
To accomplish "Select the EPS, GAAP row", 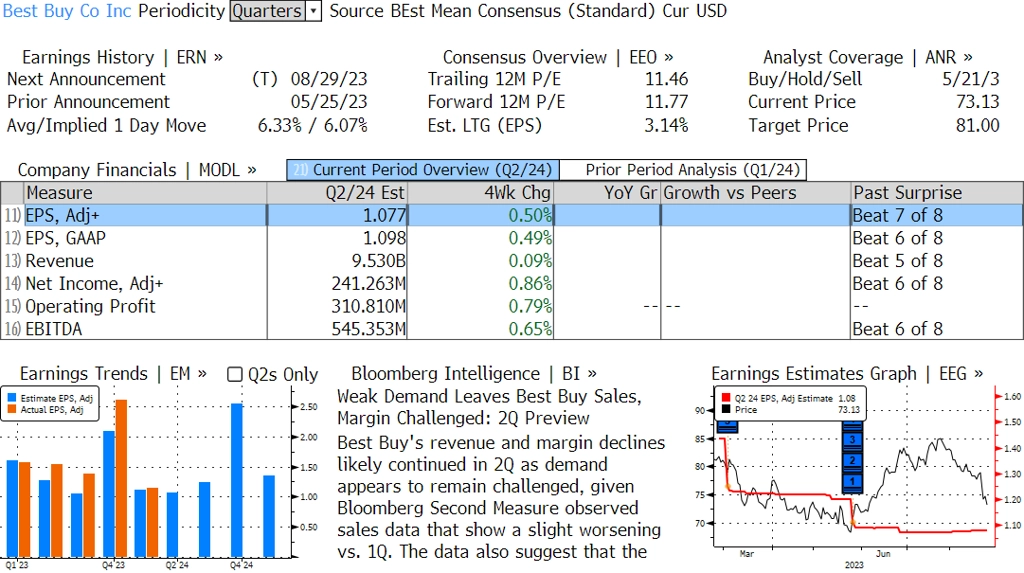I will point(512,238).
